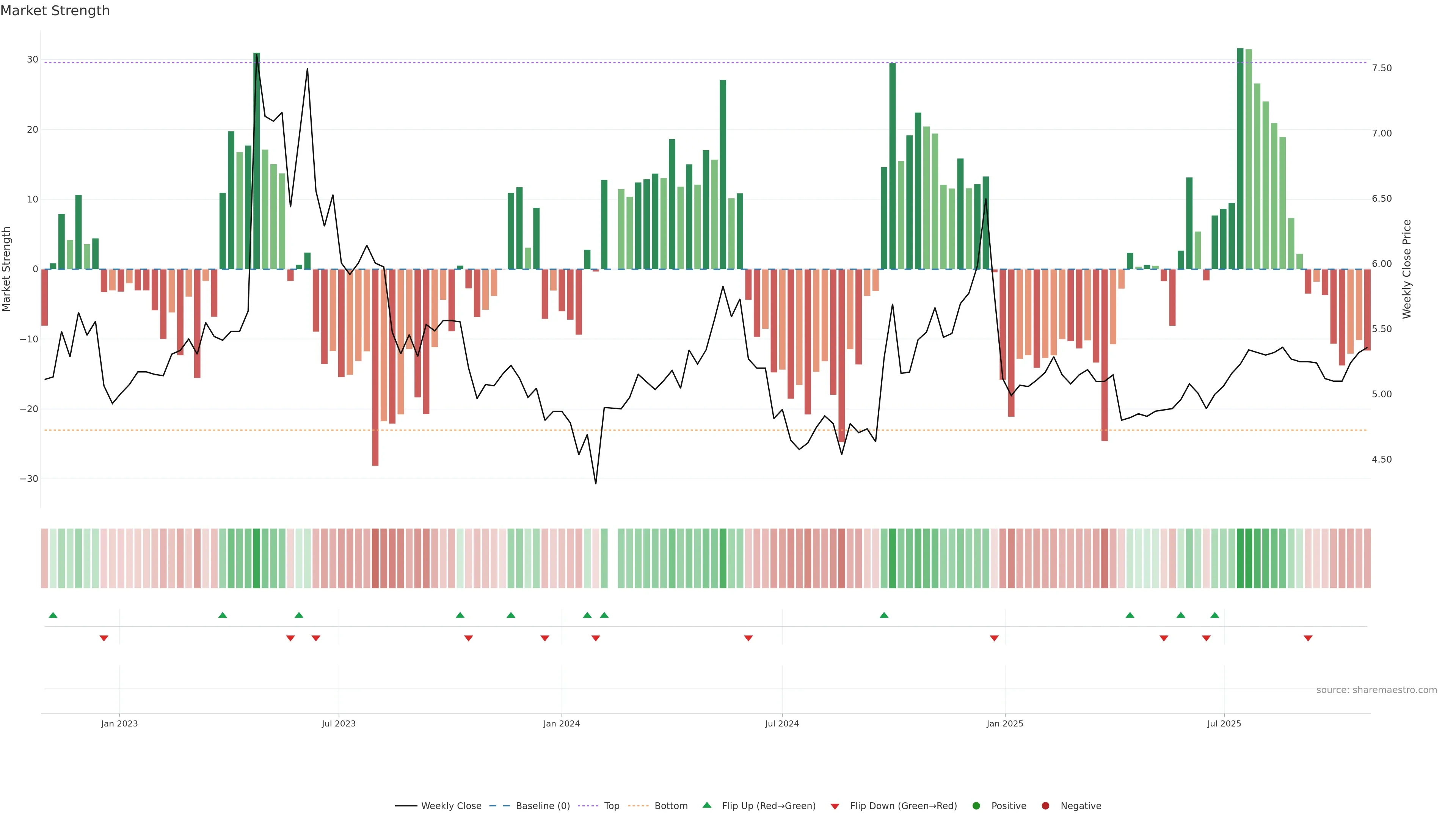Toggle Flip Down (Green→Red) legend label
The image size is (1456, 819).
(x=903, y=806)
